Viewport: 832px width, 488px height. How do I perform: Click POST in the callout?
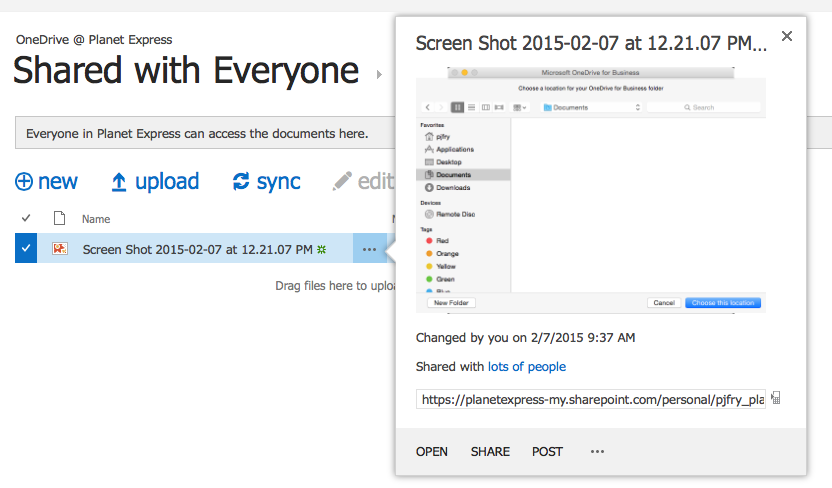(x=547, y=451)
